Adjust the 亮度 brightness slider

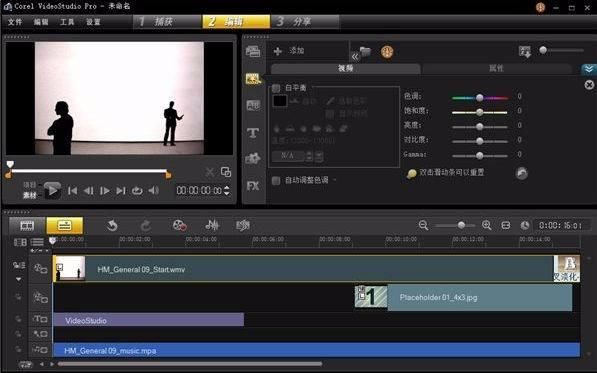(480, 127)
